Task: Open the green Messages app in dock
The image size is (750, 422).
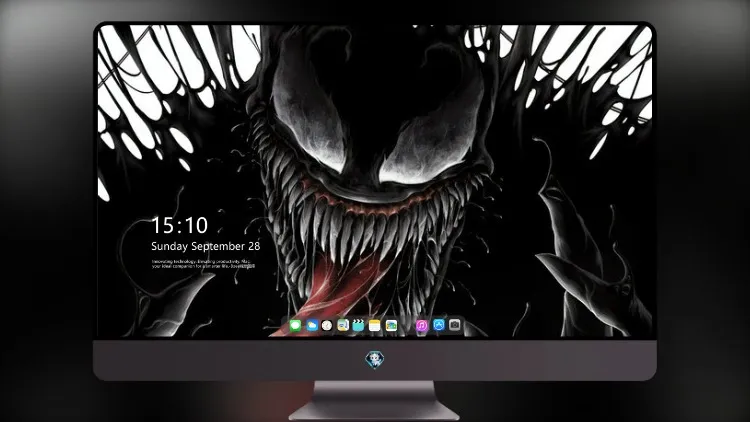Action: tap(295, 326)
